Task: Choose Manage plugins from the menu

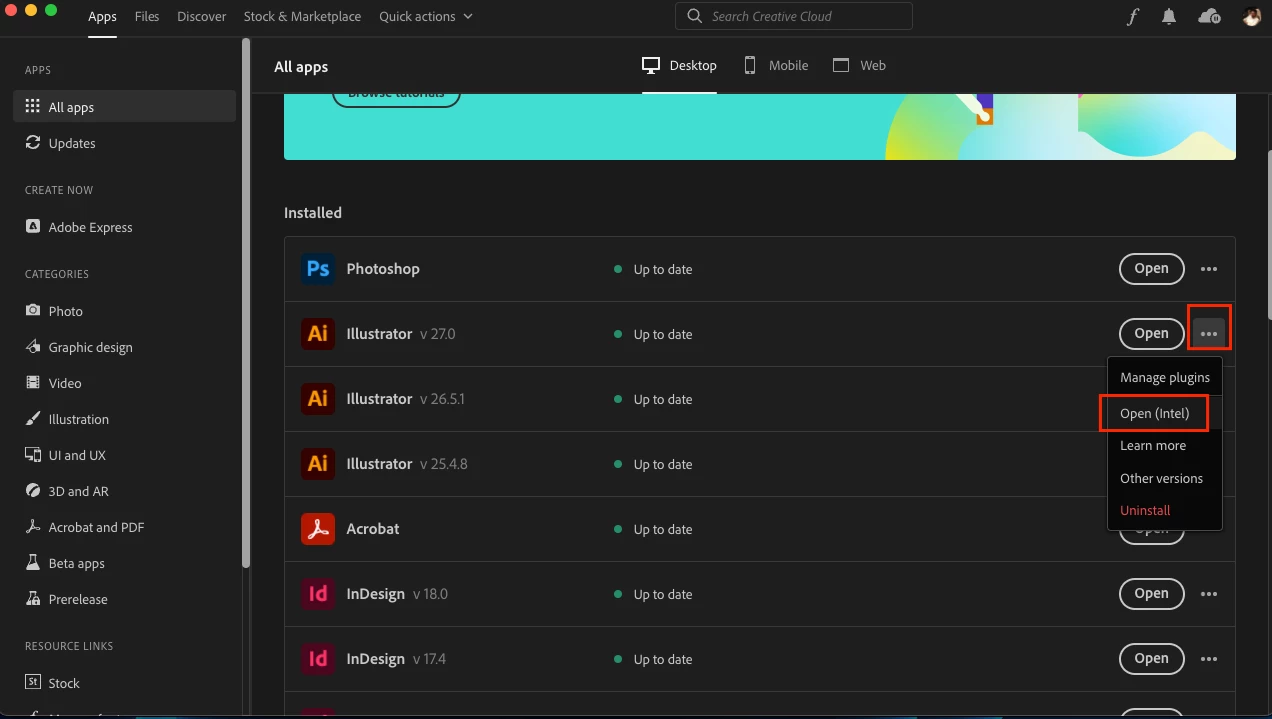Action: coord(1165,377)
